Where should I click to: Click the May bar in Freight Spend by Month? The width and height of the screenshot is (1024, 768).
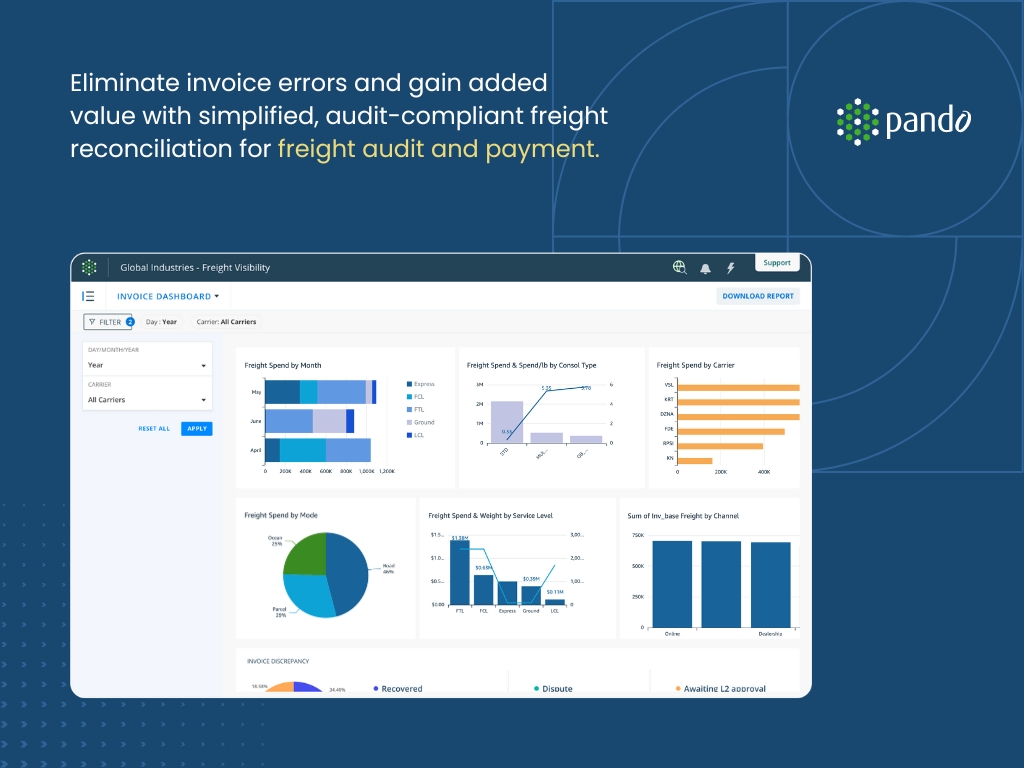[x=321, y=392]
